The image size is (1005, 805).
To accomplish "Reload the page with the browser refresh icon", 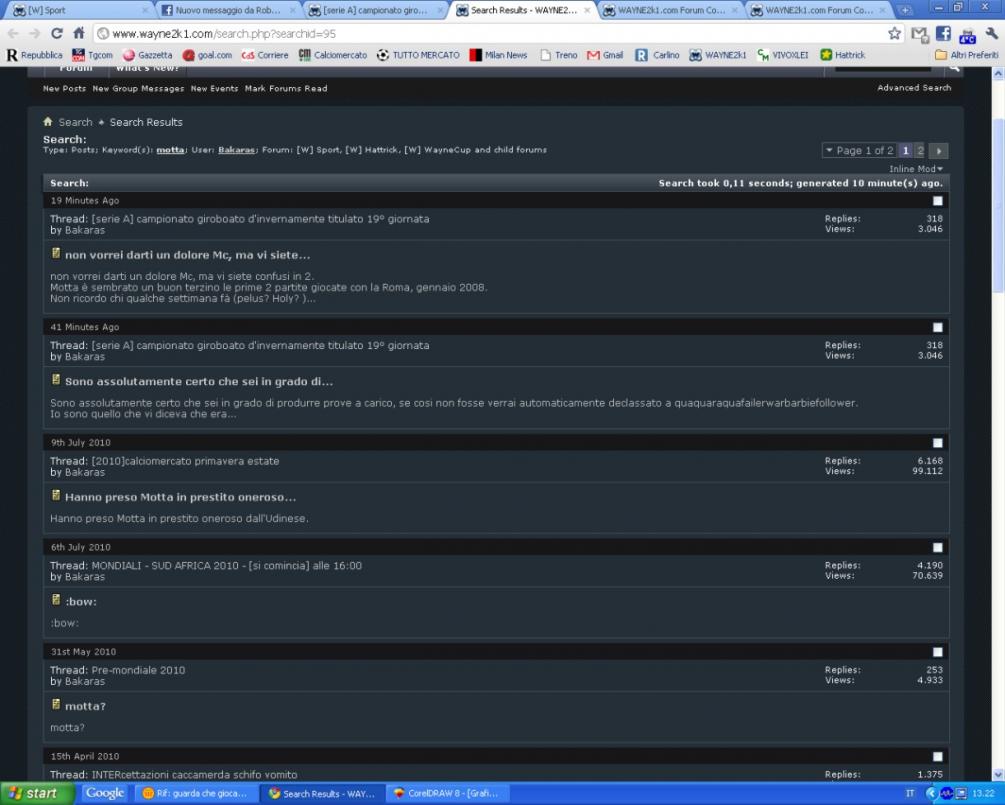I will coord(56,33).
